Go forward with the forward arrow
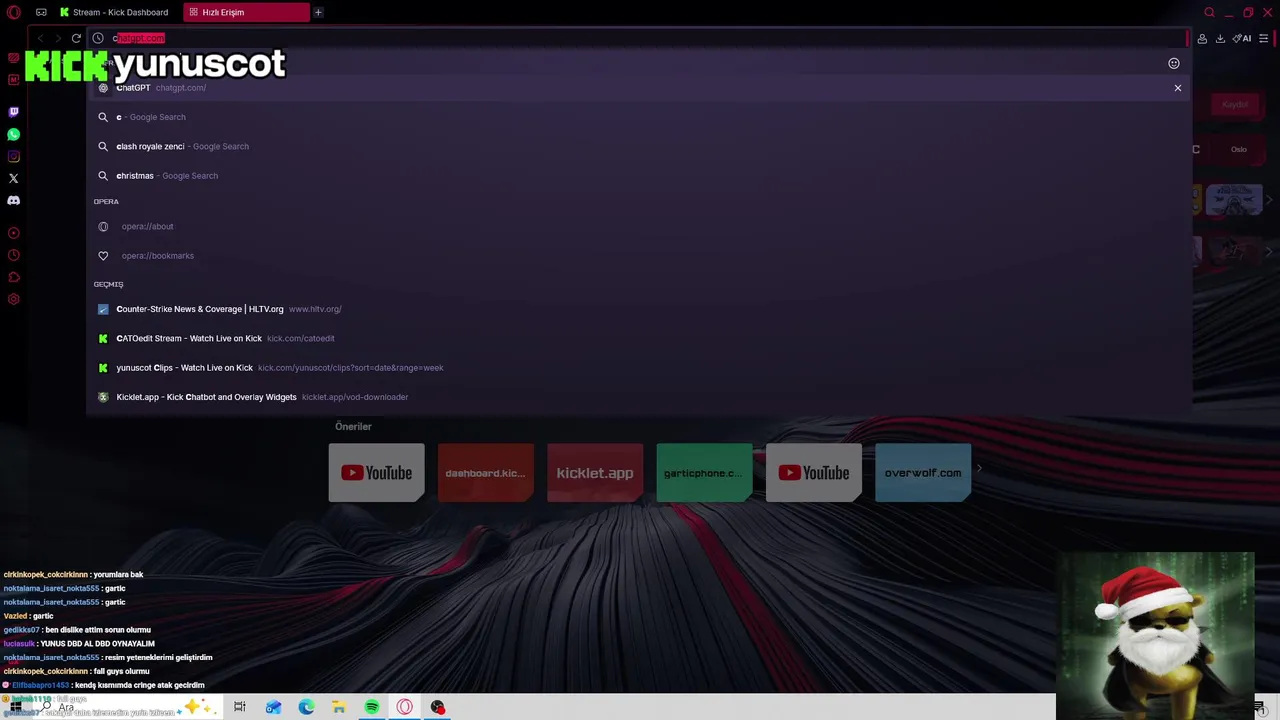1280x720 pixels. 58,38
